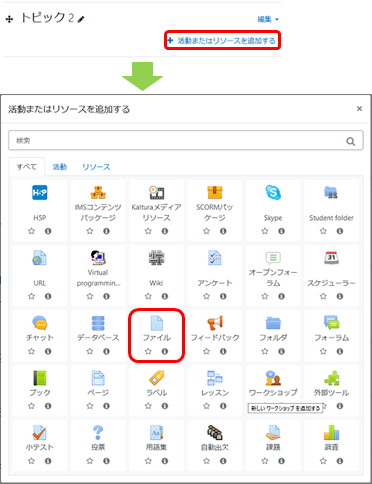Show info for 課題 activity
The width and height of the screenshot is (372, 484).
tap(281, 461)
